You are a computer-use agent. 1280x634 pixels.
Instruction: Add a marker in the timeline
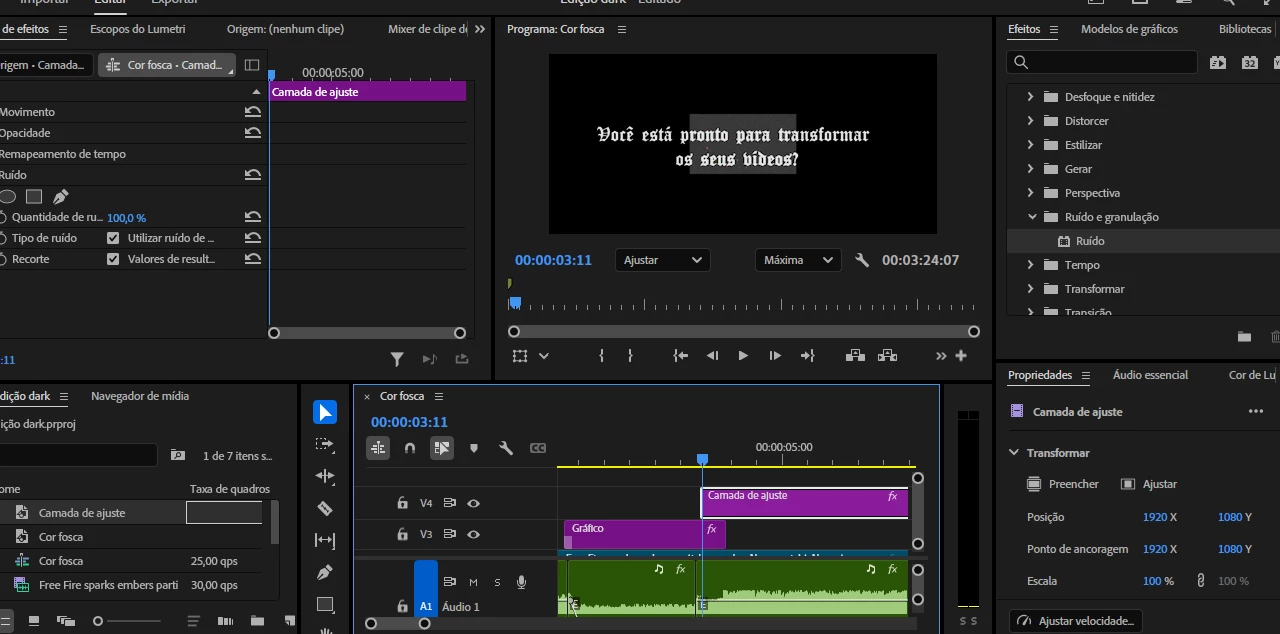pyautogui.click(x=474, y=448)
